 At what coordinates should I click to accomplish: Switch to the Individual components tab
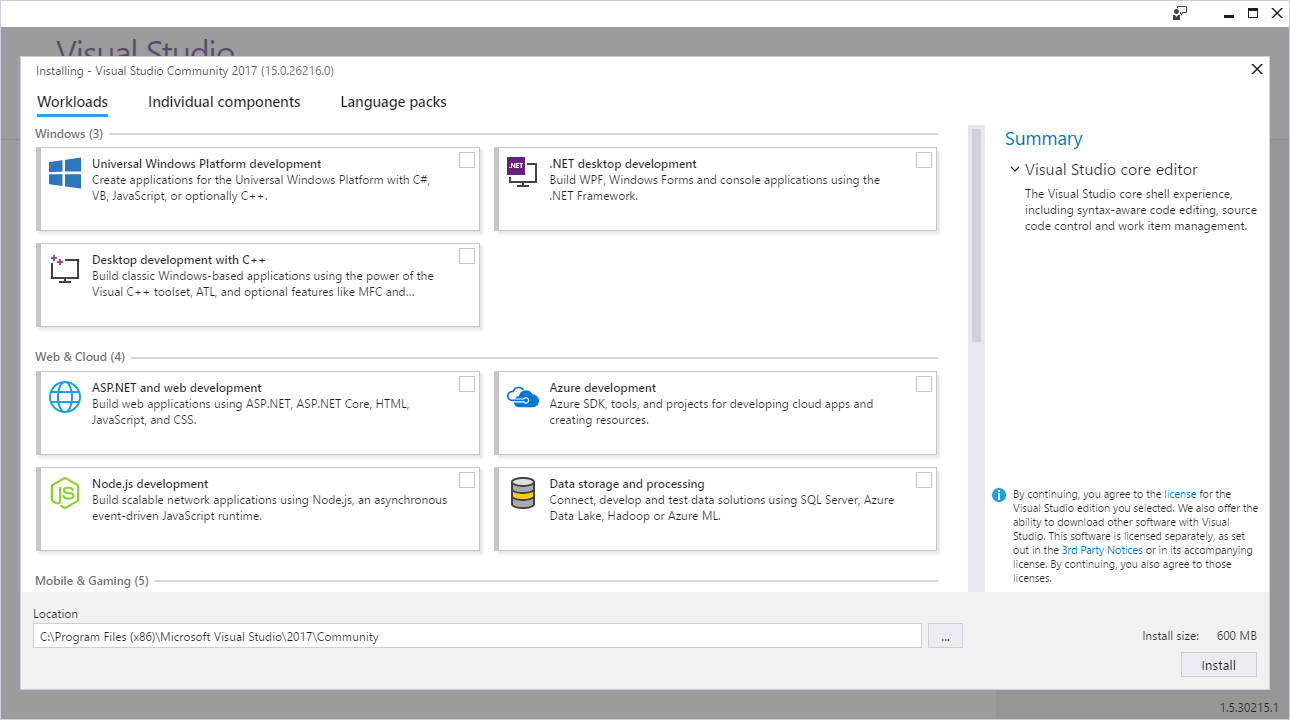224,101
